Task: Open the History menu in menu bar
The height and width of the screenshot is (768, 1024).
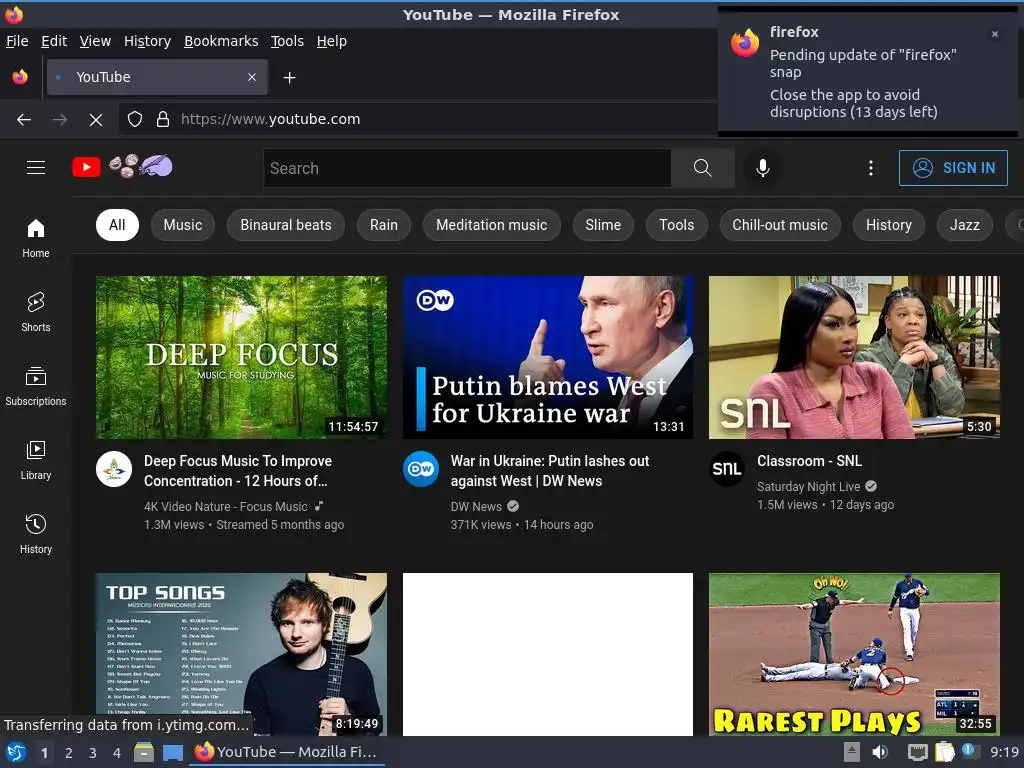Action: [148, 41]
